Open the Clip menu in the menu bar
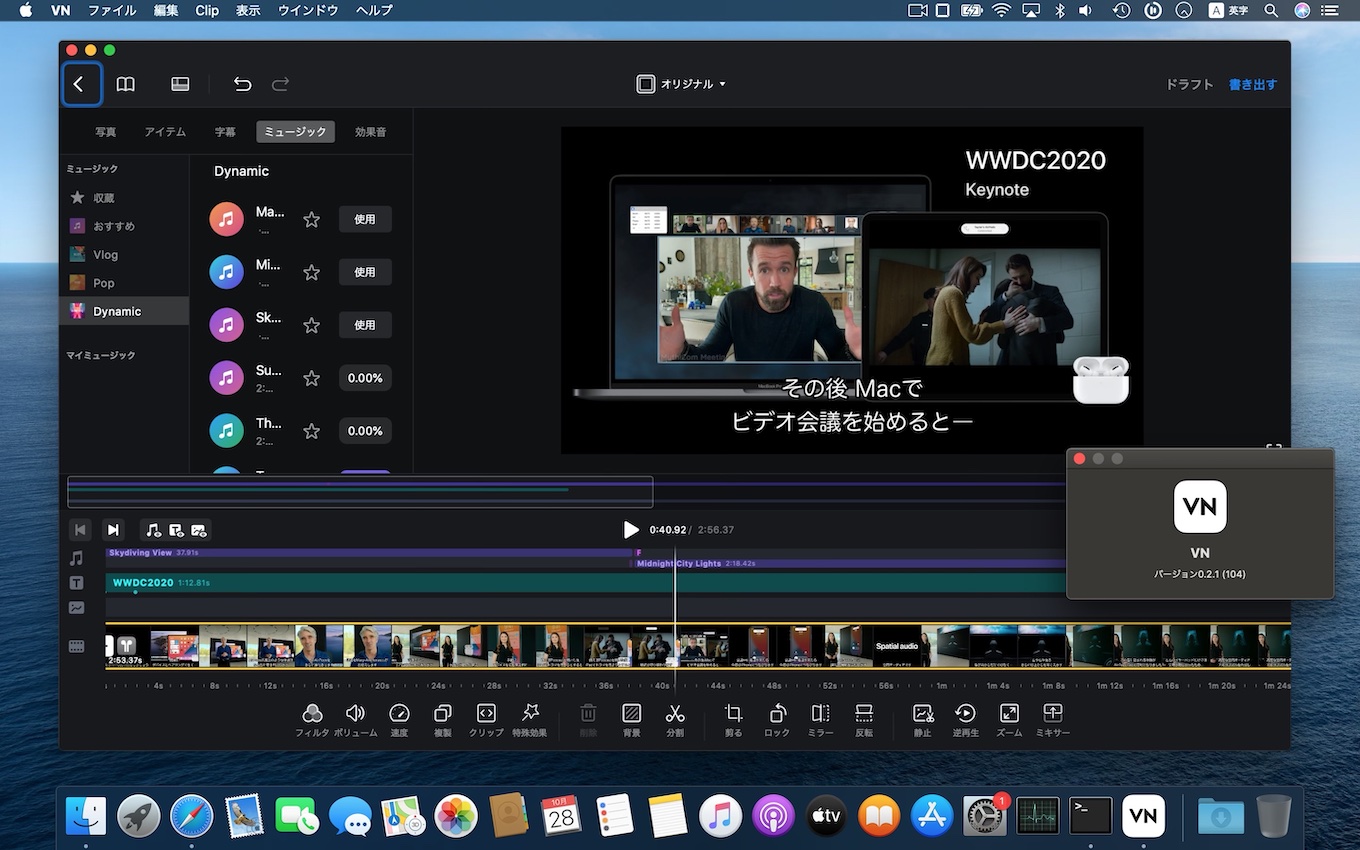The width and height of the screenshot is (1360, 850). point(206,11)
